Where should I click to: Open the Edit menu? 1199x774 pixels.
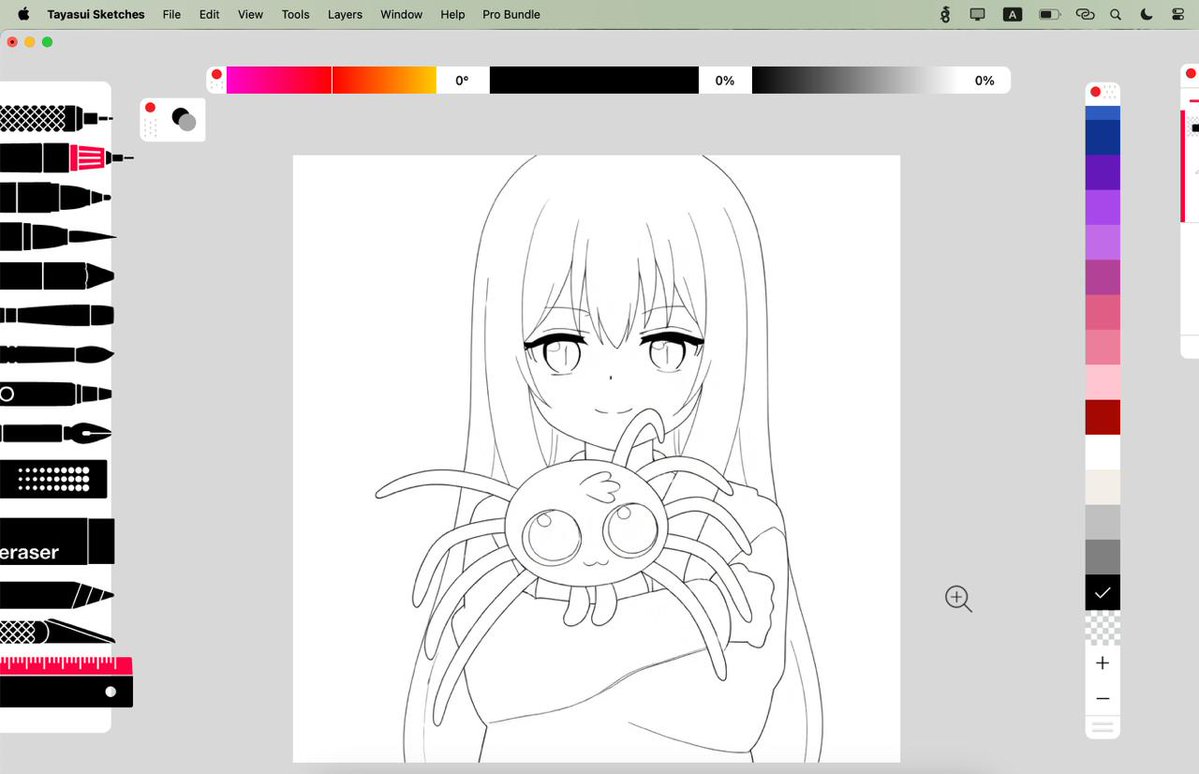coord(209,15)
